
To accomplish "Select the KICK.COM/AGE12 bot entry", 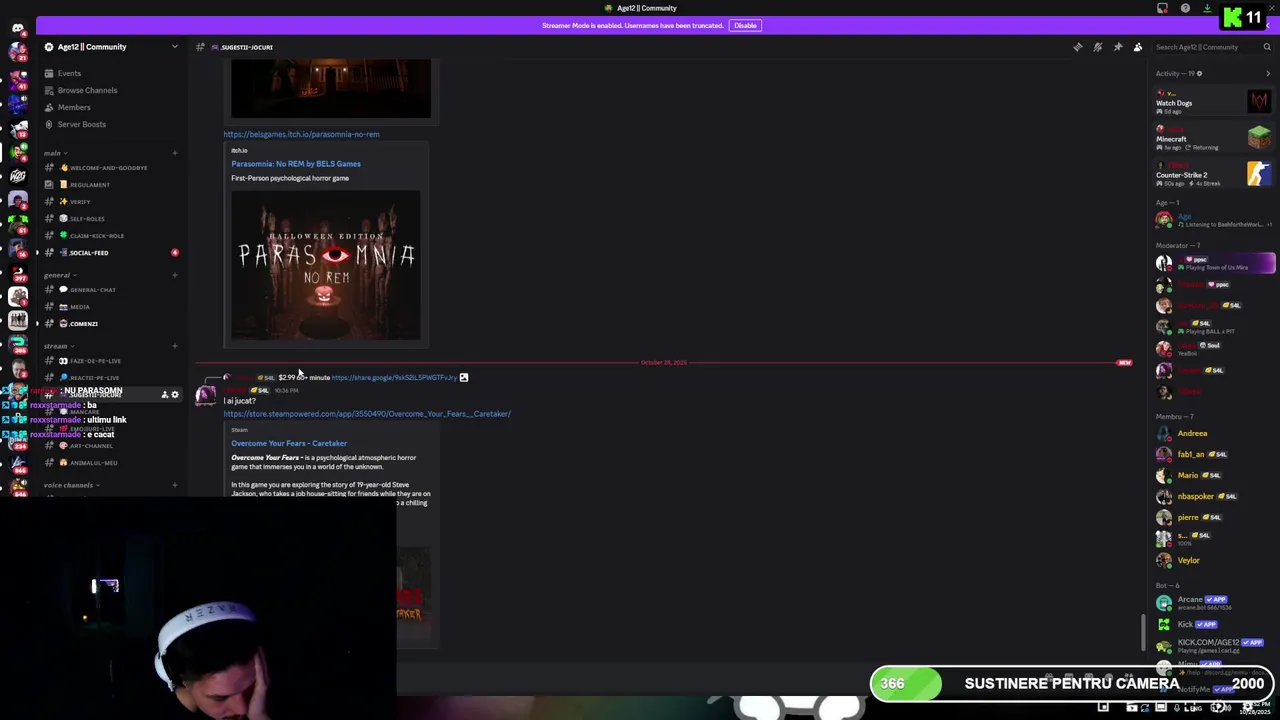I will click(x=1212, y=646).
